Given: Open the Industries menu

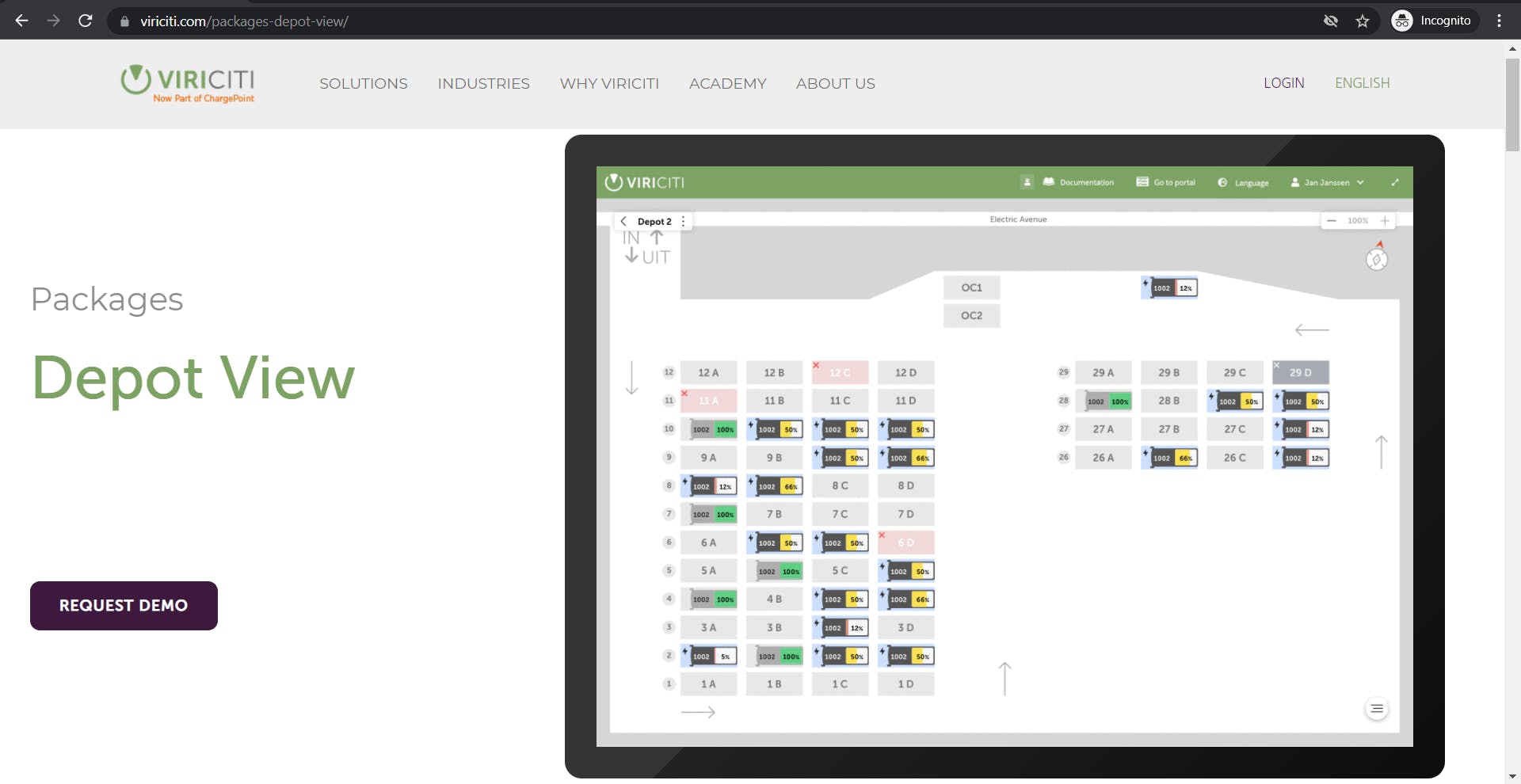Looking at the screenshot, I should (483, 83).
